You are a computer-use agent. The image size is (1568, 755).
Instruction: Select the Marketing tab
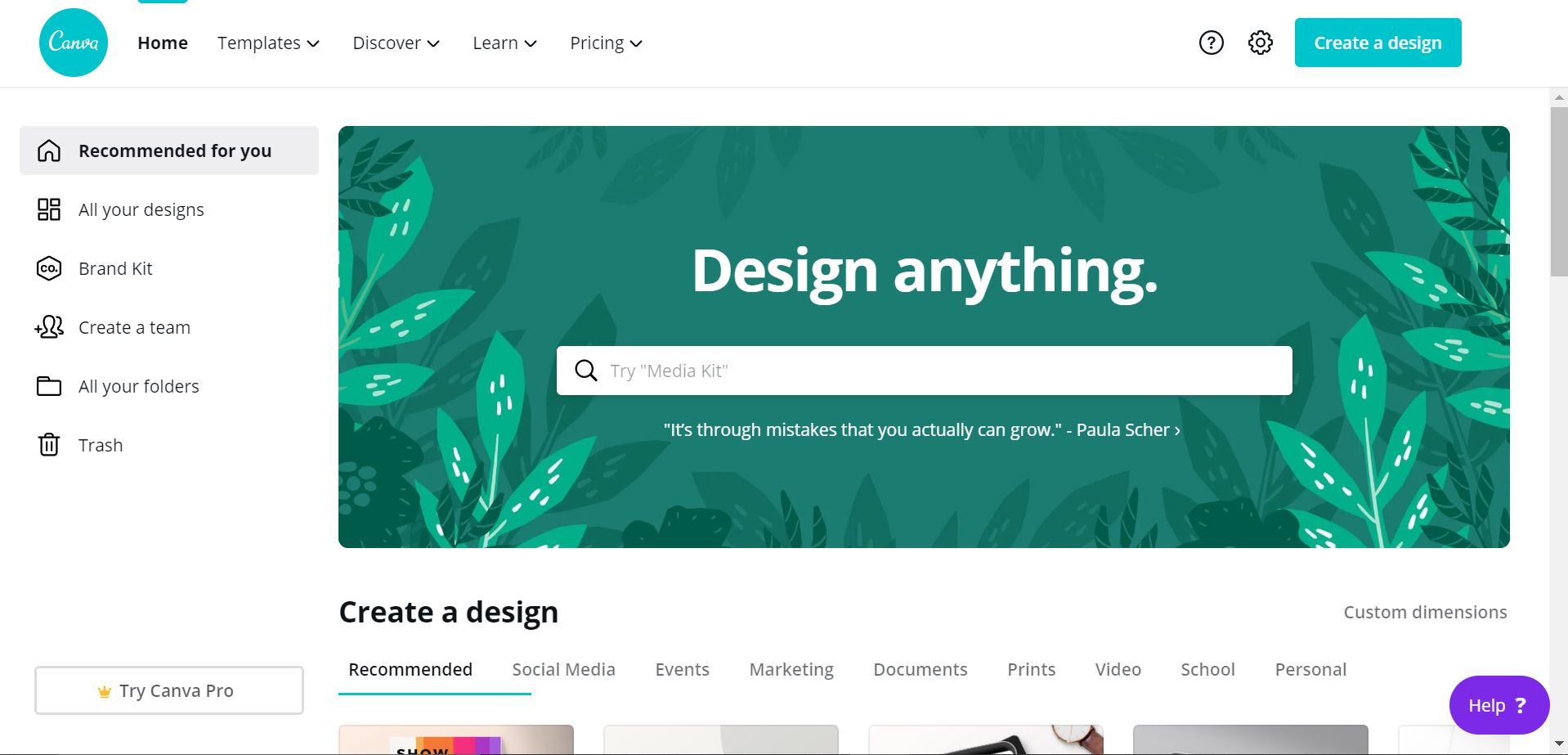tap(791, 669)
